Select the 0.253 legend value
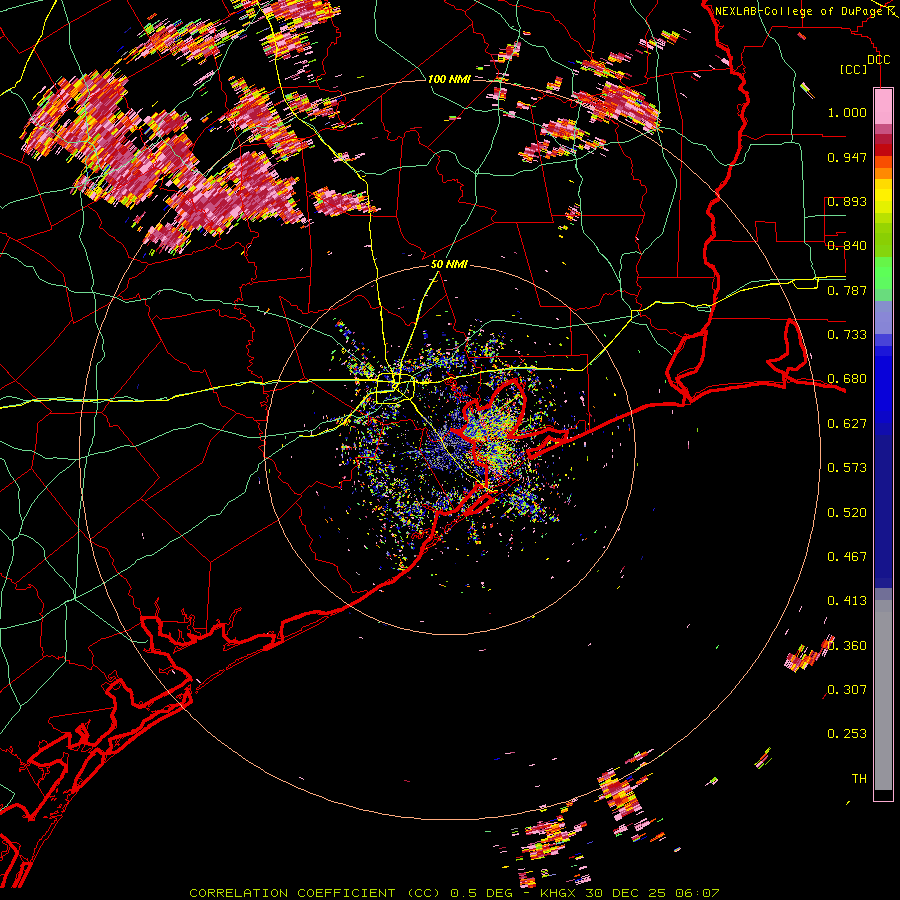900x900 pixels. point(847,734)
